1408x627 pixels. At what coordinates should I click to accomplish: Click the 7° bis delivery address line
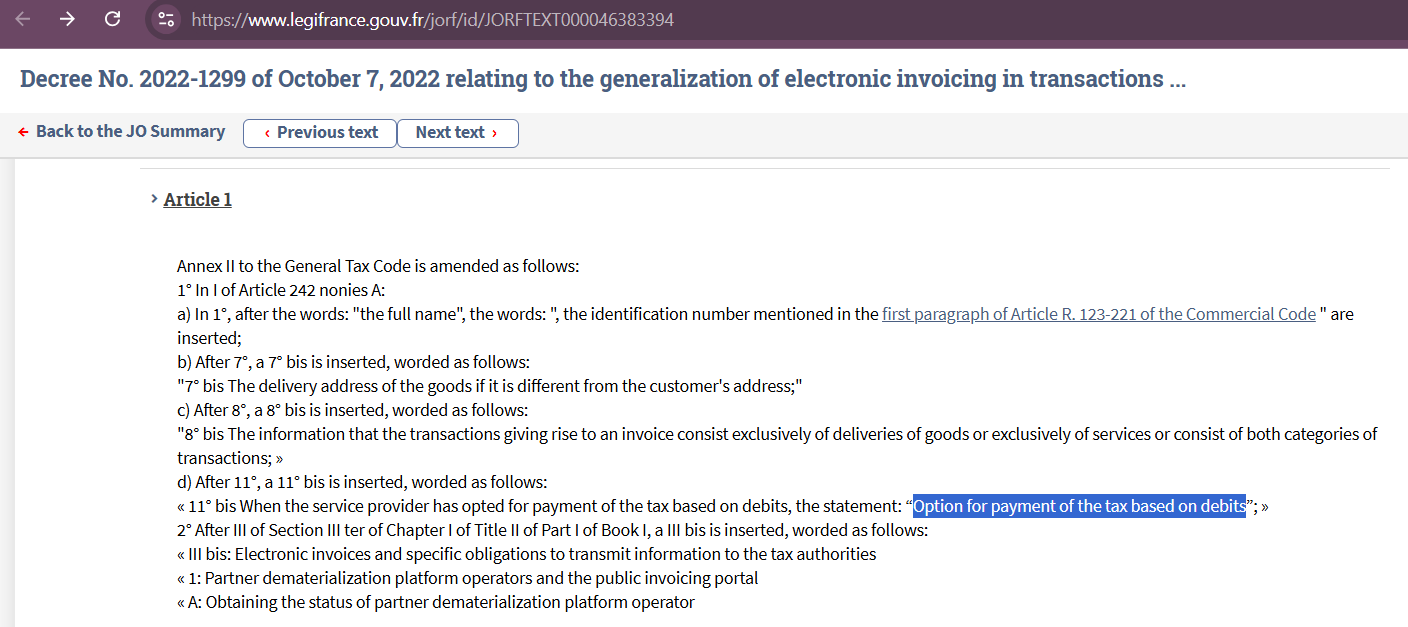pyautogui.click(x=490, y=386)
